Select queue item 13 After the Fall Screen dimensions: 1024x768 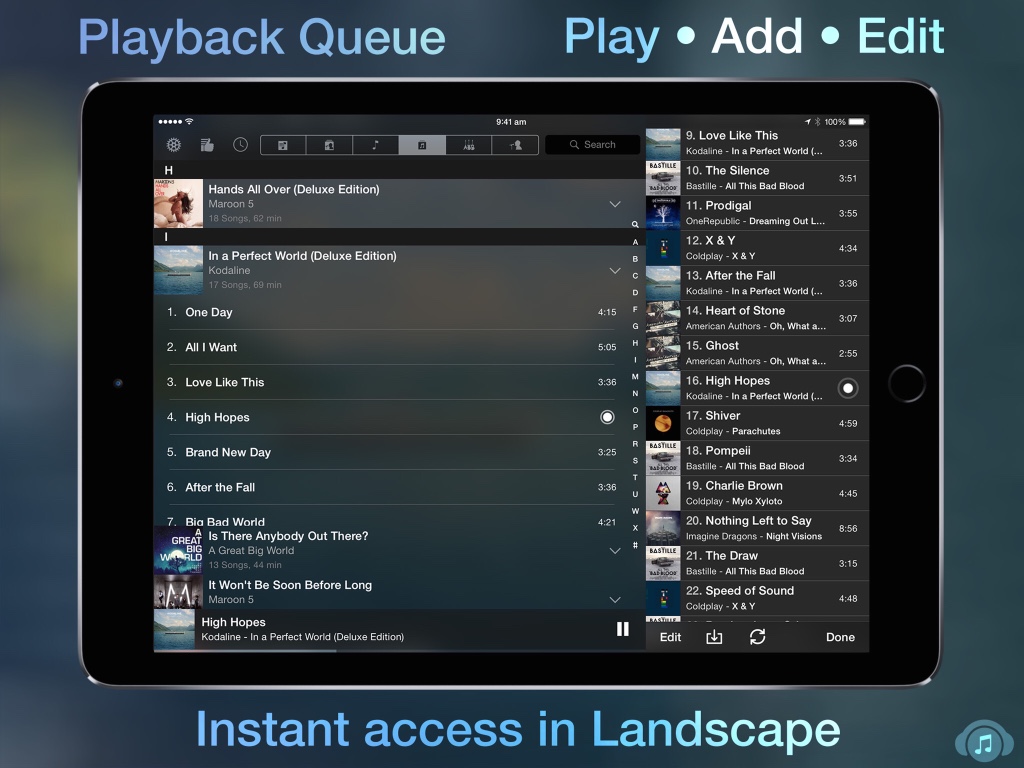tap(758, 283)
